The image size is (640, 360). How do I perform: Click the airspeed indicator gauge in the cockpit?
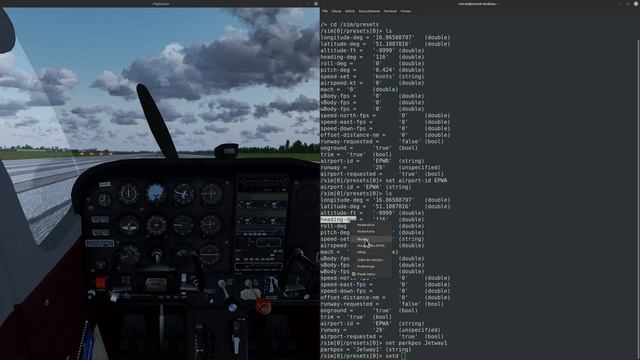click(x=128, y=194)
